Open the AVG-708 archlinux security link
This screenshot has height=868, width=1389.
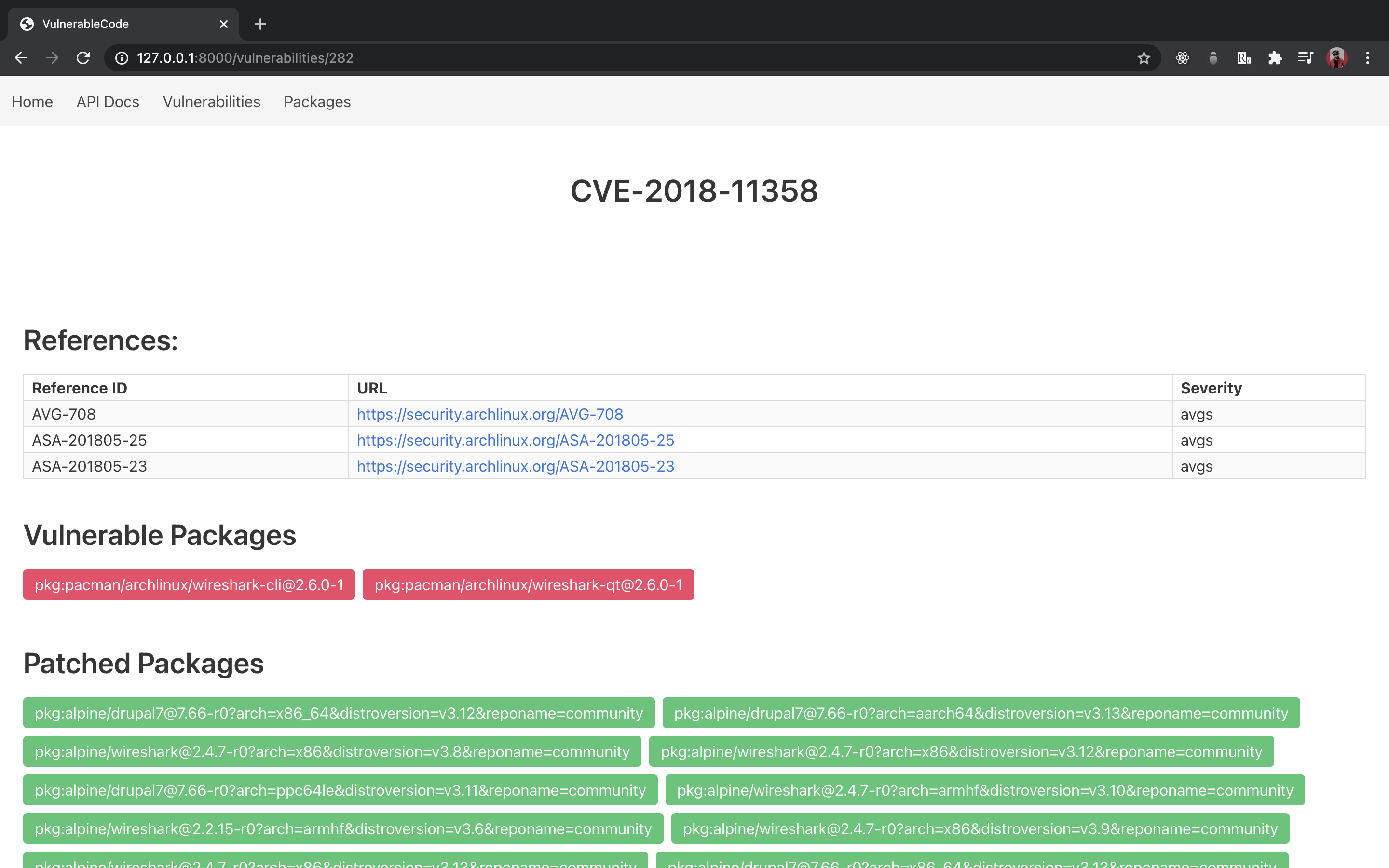pos(490,414)
